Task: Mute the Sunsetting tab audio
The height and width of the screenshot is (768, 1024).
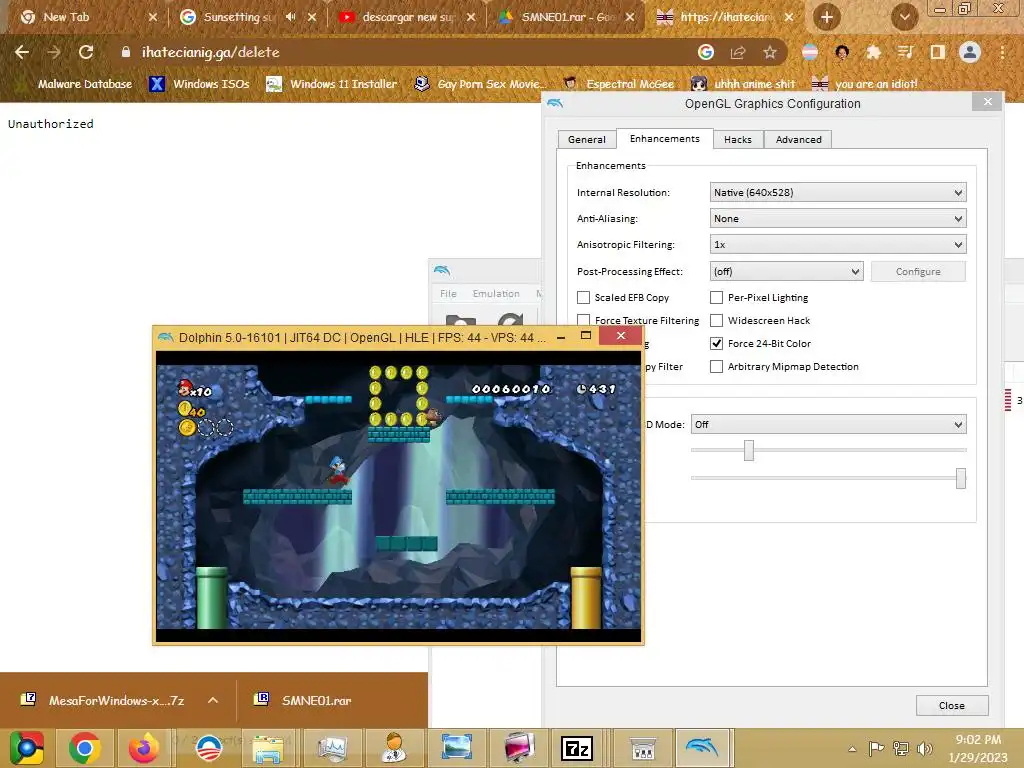Action: pos(291,17)
